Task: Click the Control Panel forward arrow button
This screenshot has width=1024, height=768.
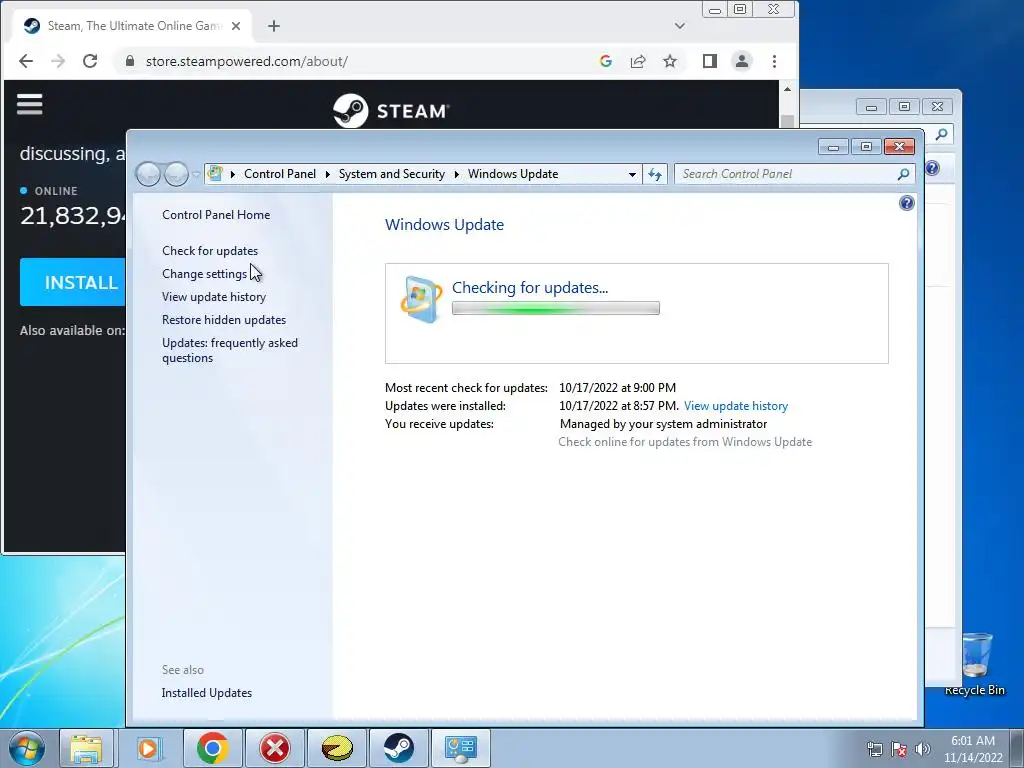Action: (x=176, y=174)
